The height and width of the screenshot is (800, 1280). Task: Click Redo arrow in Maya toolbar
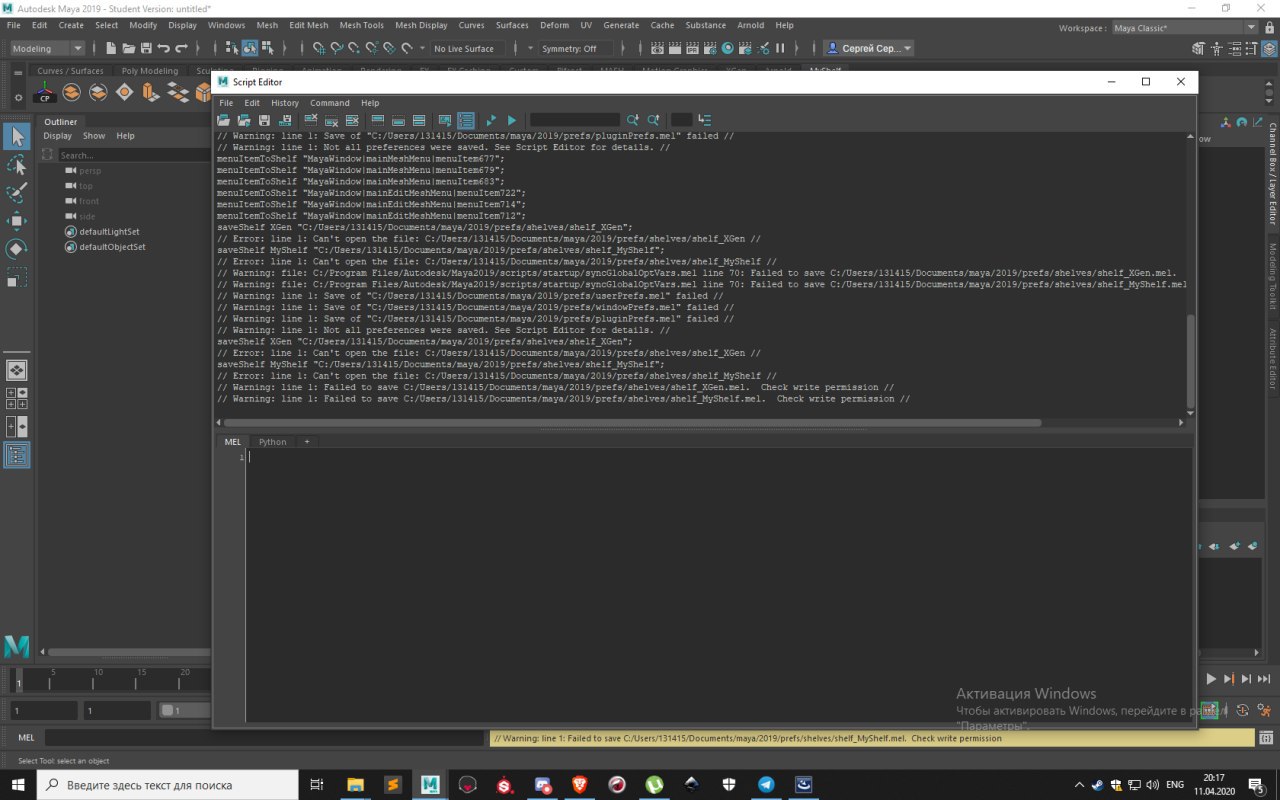[x=182, y=48]
